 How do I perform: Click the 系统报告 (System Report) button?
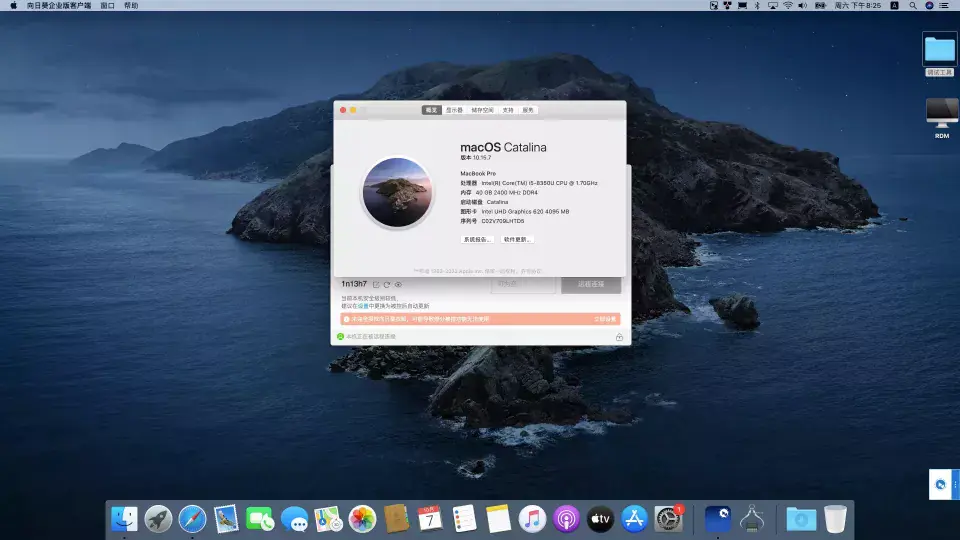tap(477, 239)
